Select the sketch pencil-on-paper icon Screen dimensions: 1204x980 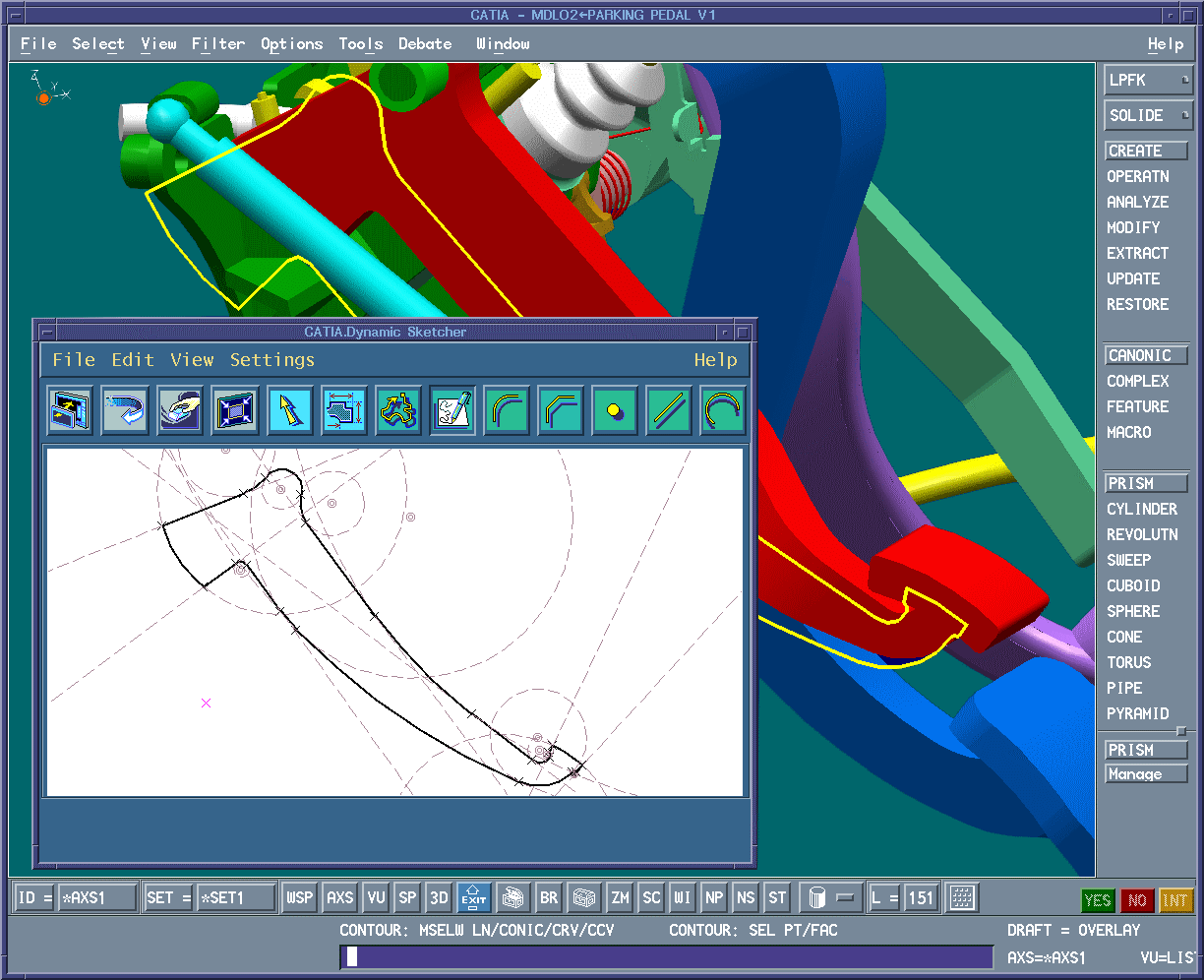(x=452, y=410)
